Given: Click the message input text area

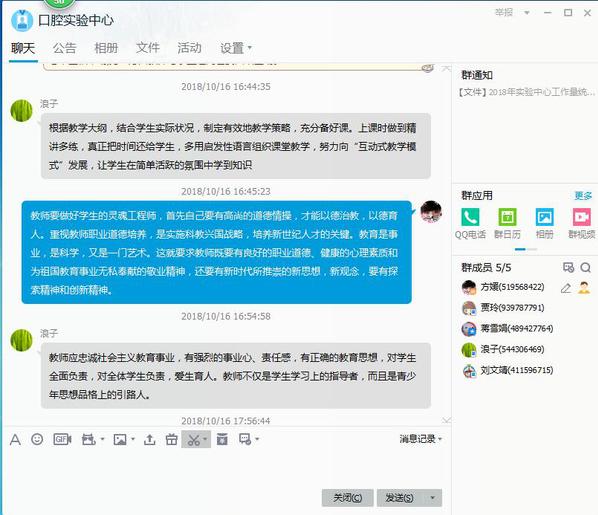Looking at the screenshot, I should point(226,467).
